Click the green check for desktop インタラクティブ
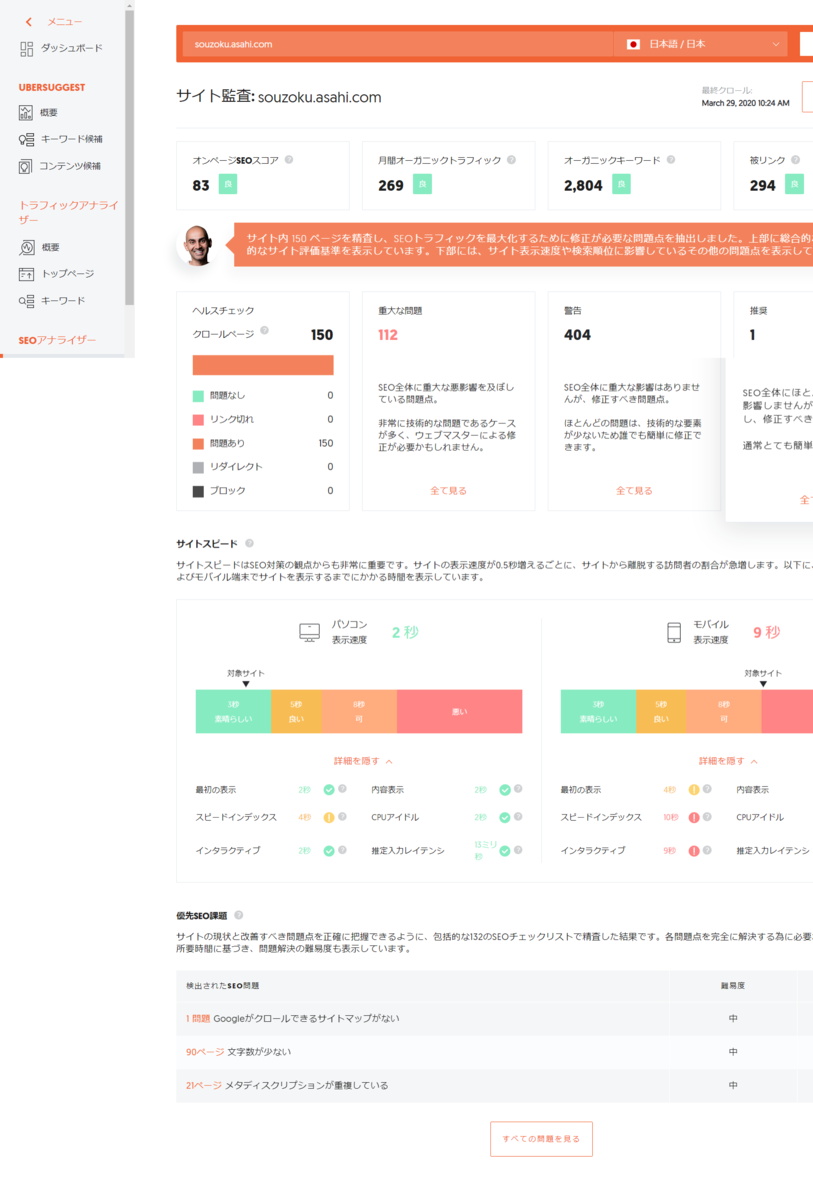813x1200 pixels. (x=328, y=851)
